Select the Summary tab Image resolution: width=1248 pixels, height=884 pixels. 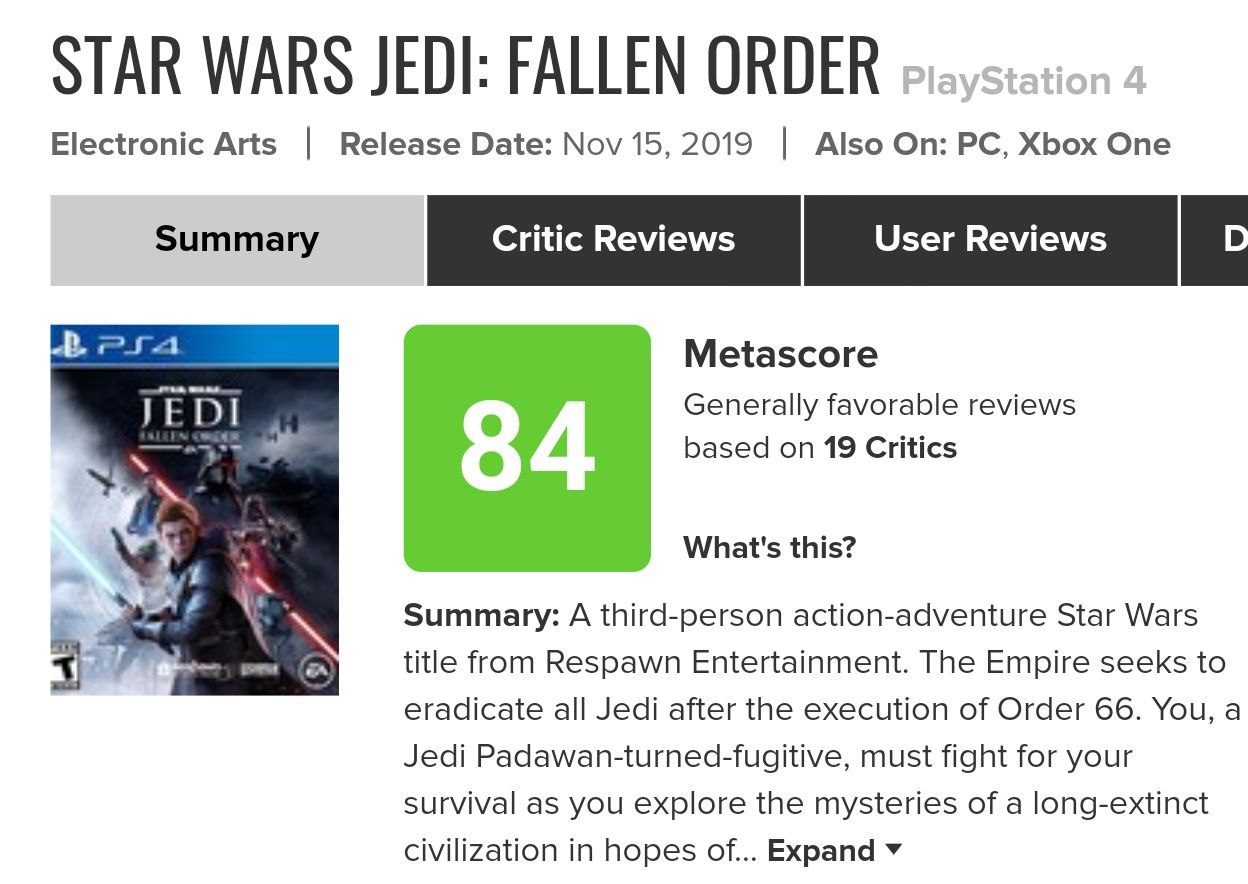click(237, 240)
